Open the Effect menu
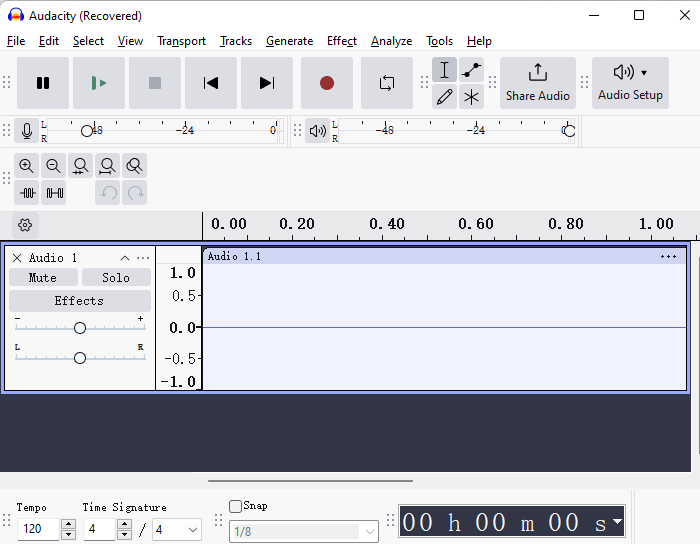The image size is (700, 544). pos(342,41)
